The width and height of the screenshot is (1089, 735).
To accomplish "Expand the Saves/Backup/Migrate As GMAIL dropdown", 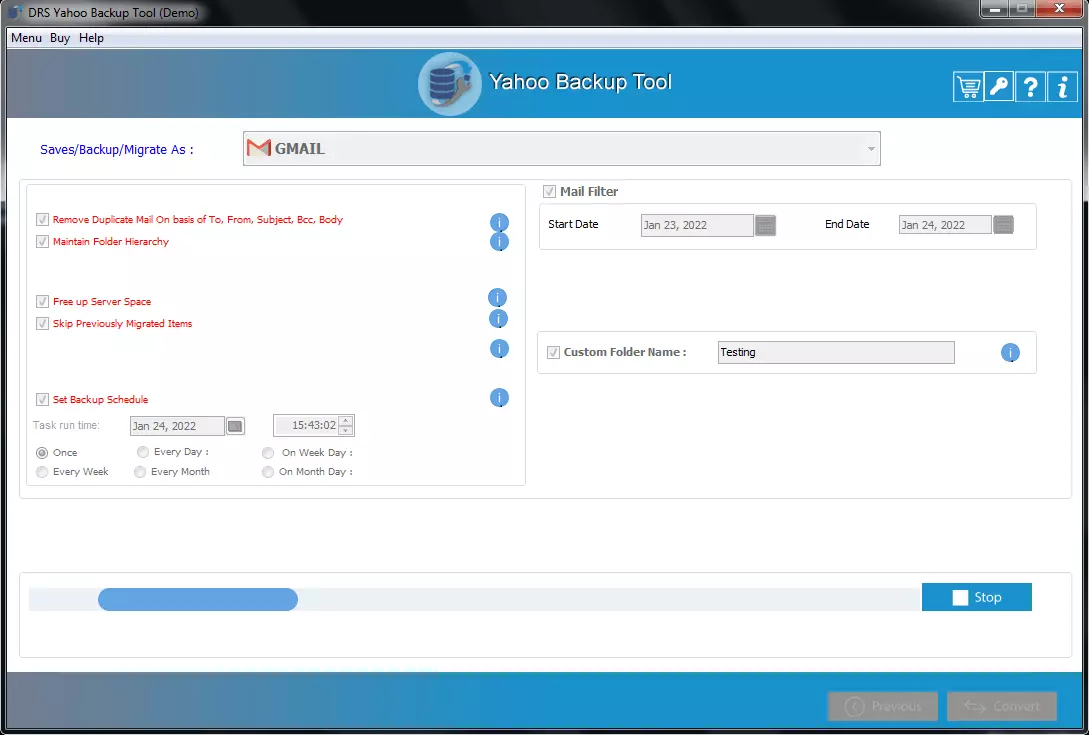I will (562, 149).
